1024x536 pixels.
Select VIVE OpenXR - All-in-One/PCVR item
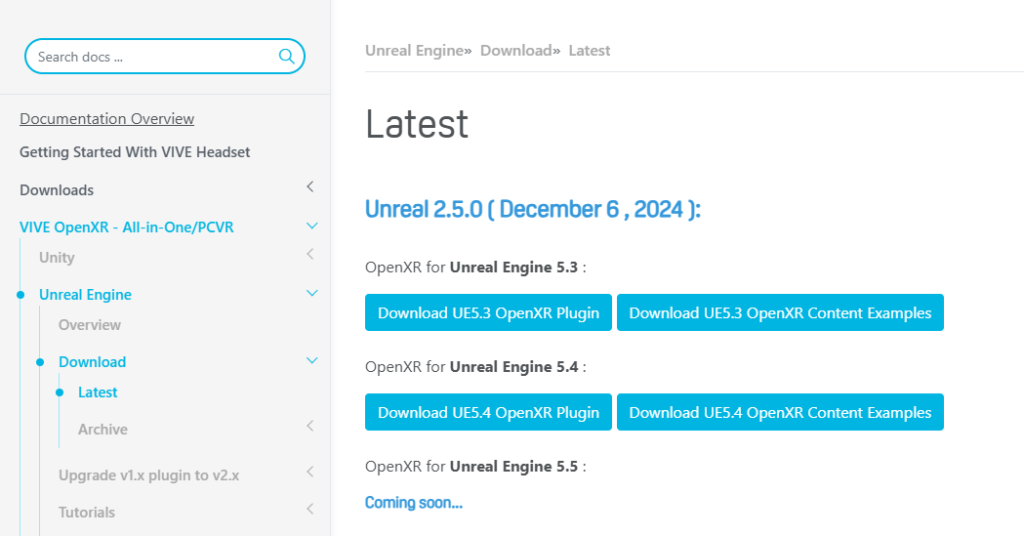(127, 227)
